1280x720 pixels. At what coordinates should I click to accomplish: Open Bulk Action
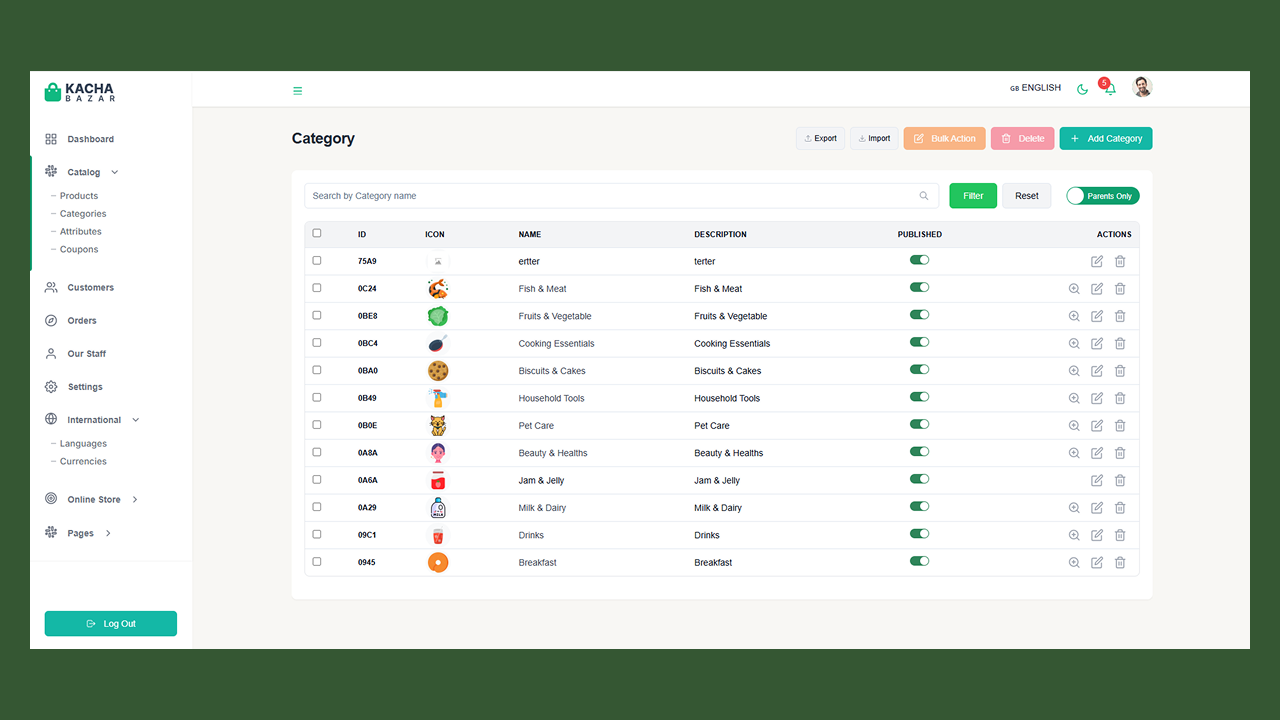click(945, 139)
